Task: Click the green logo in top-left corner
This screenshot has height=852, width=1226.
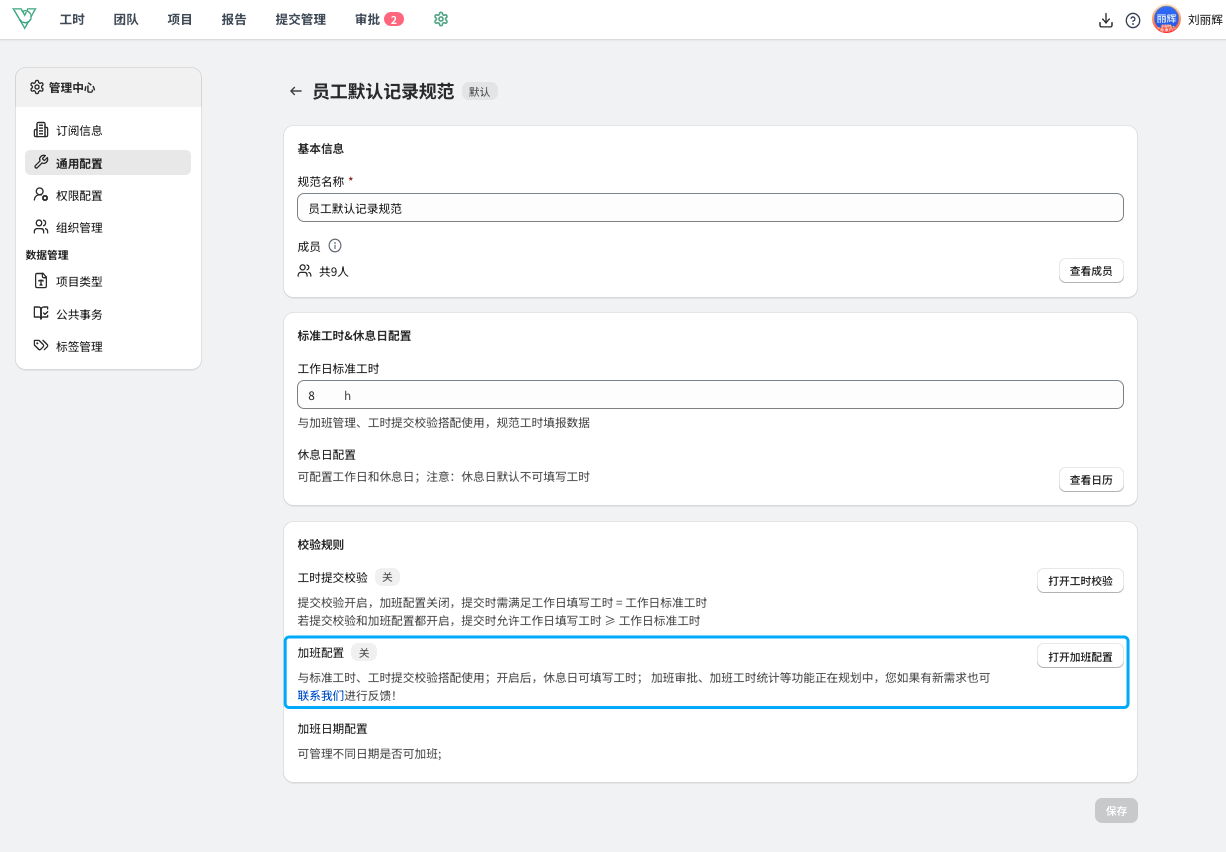Action: coord(24,19)
